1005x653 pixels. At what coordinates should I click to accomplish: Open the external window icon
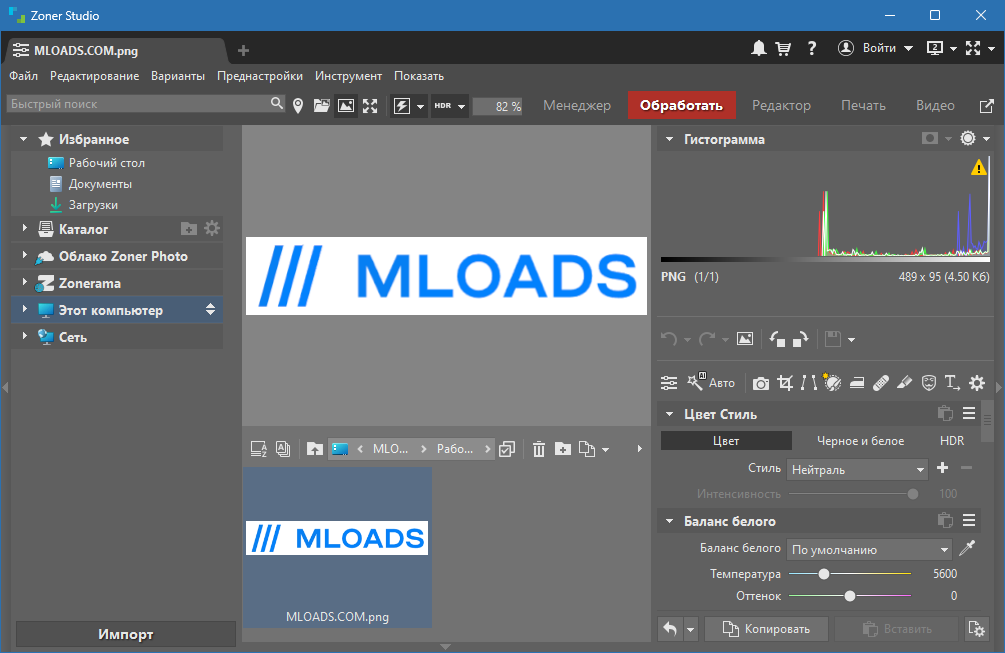point(987,106)
